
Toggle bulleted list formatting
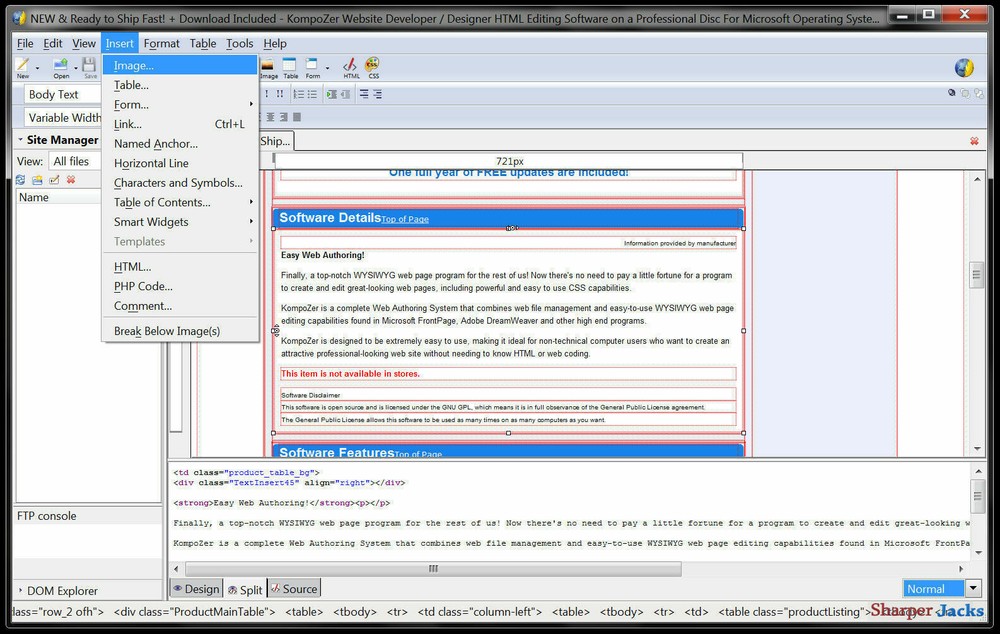[x=311, y=94]
